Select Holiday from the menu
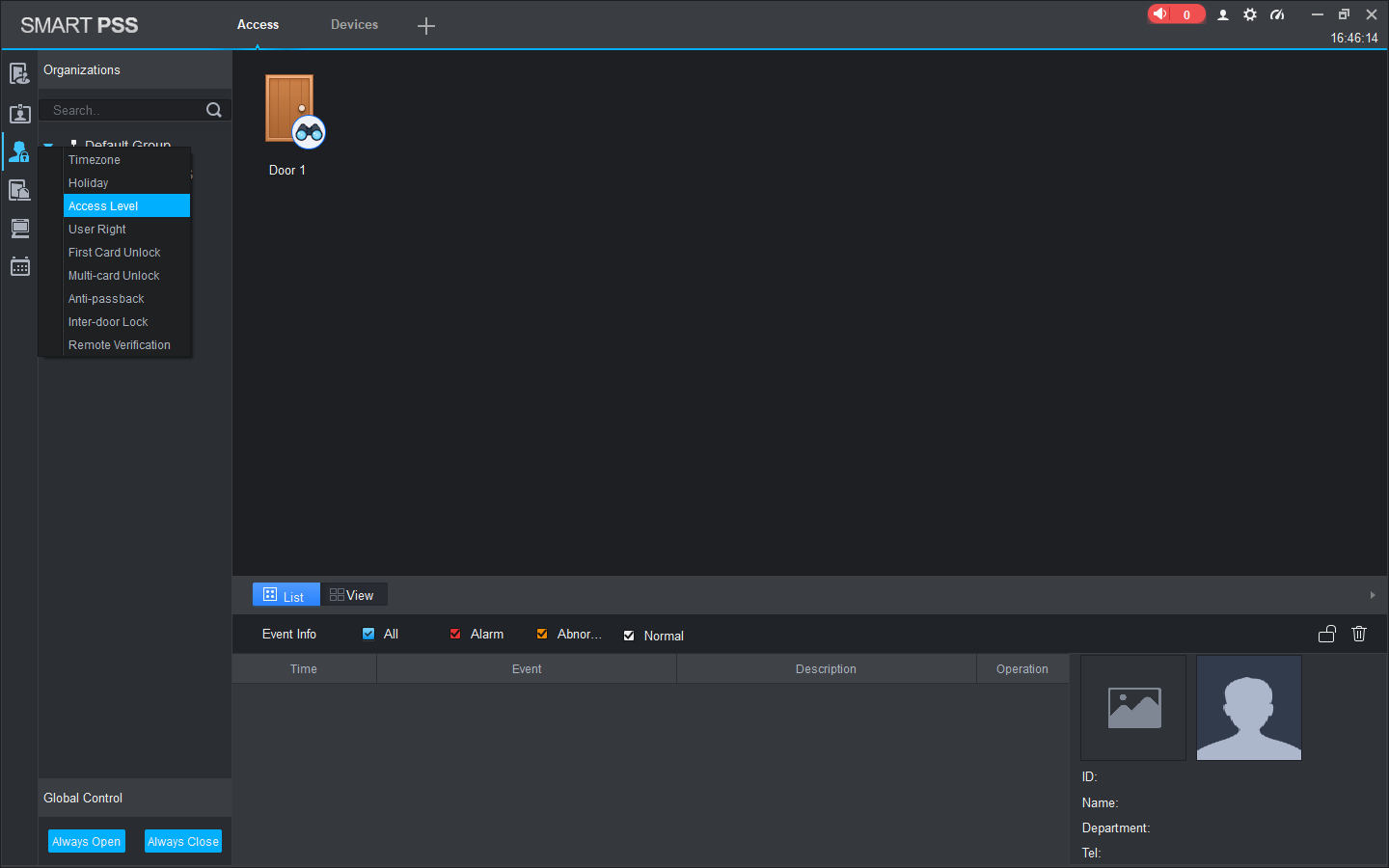Viewport: 1389px width, 868px height. pyautogui.click(x=126, y=183)
